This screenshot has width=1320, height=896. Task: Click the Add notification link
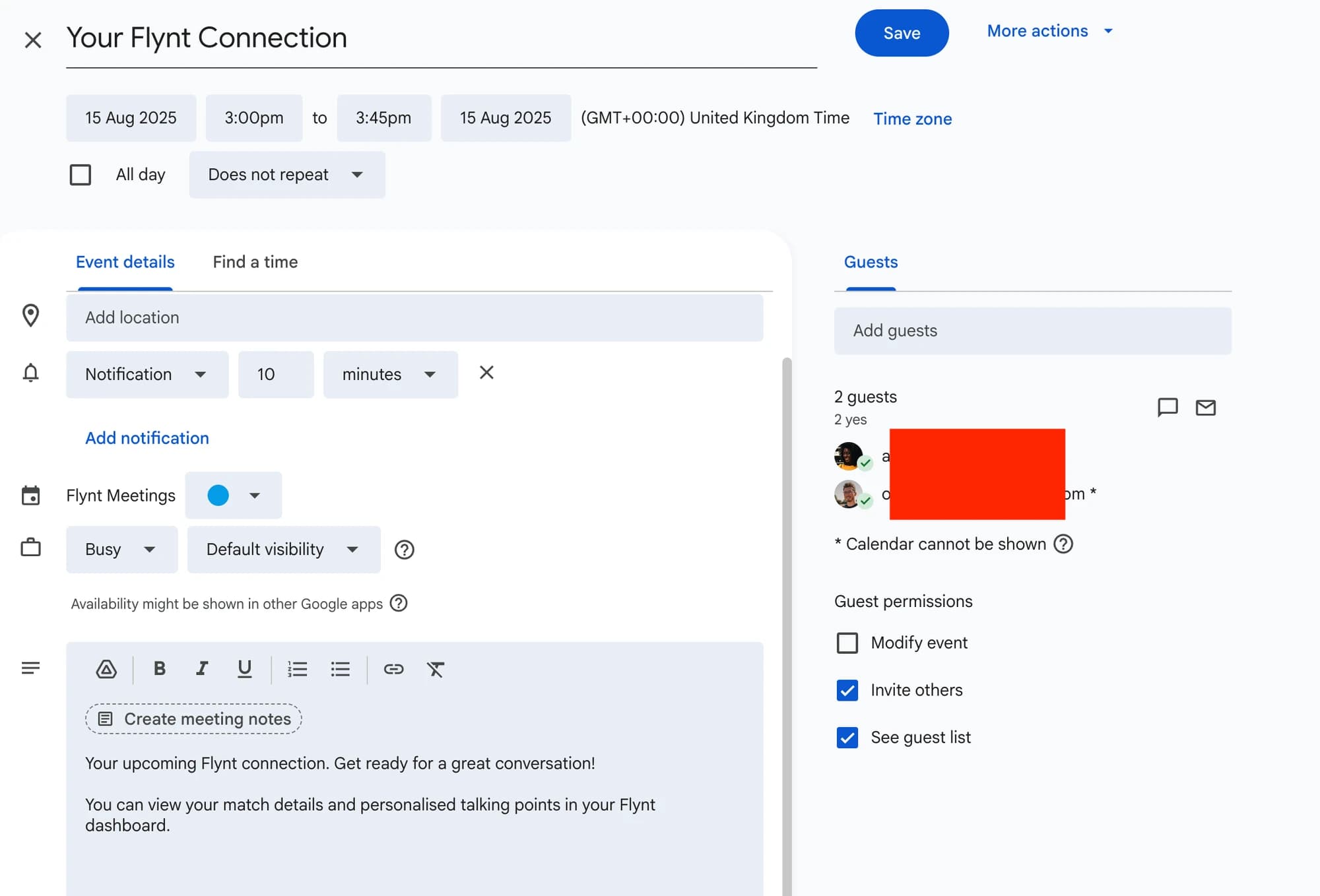tap(147, 438)
